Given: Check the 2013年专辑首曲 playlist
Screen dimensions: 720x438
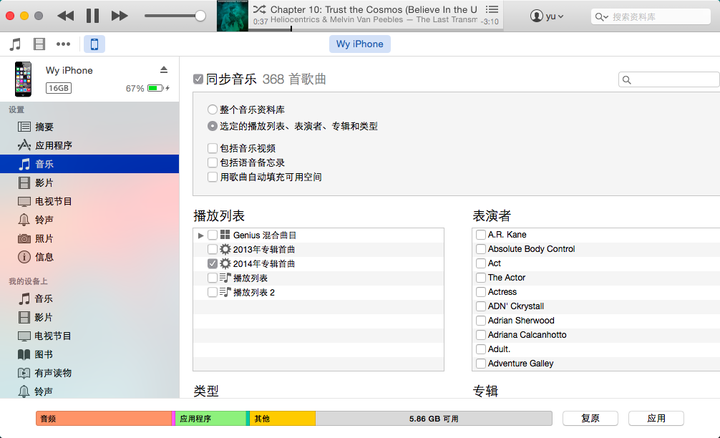Looking at the screenshot, I should point(212,249).
